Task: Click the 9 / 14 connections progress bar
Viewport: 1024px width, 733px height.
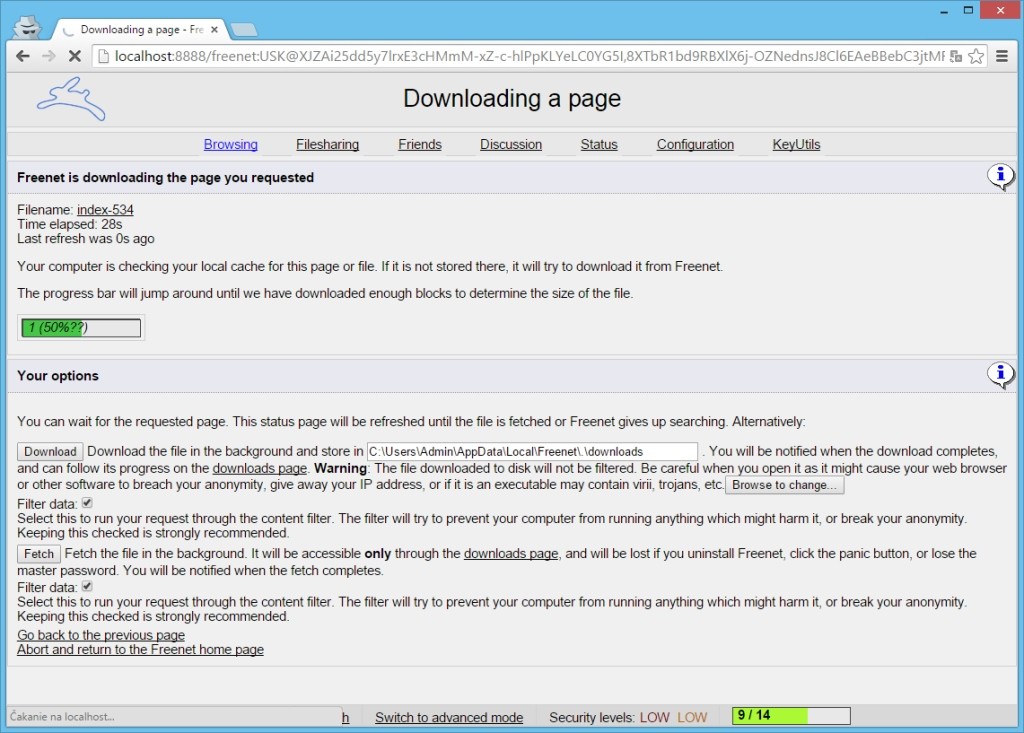Action: (x=791, y=716)
